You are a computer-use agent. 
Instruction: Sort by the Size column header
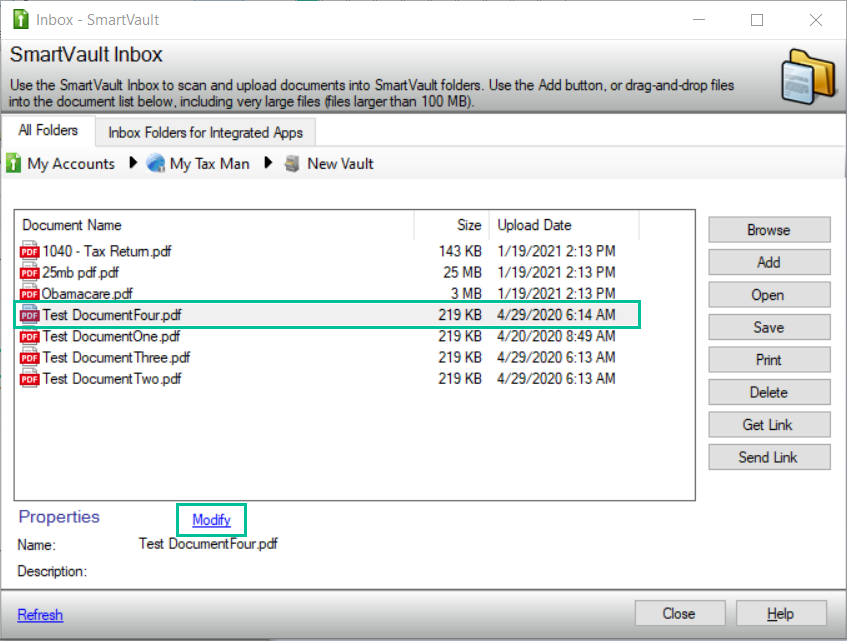pos(452,225)
